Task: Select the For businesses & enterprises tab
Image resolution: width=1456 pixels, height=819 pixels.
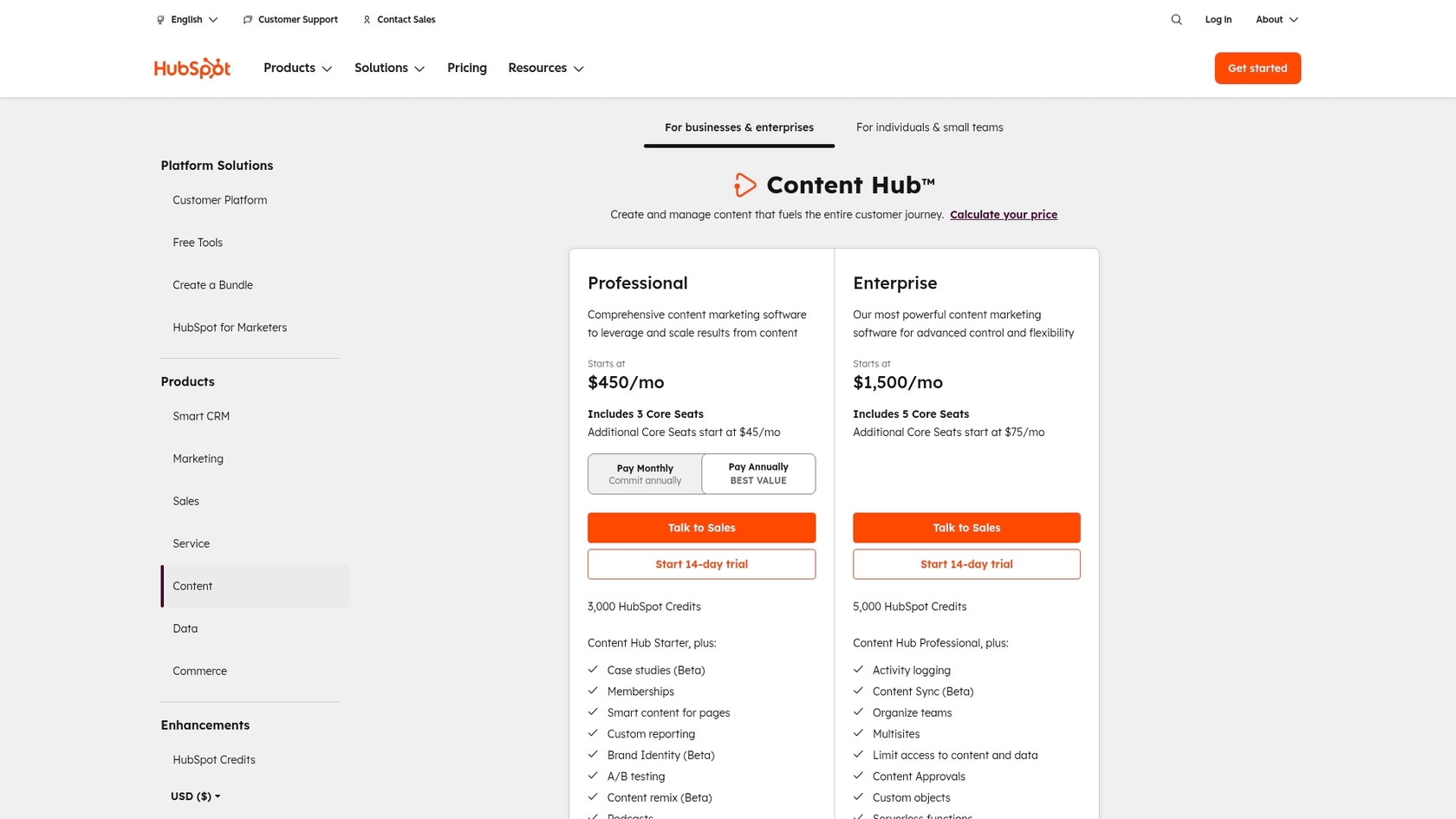Action: (738, 127)
